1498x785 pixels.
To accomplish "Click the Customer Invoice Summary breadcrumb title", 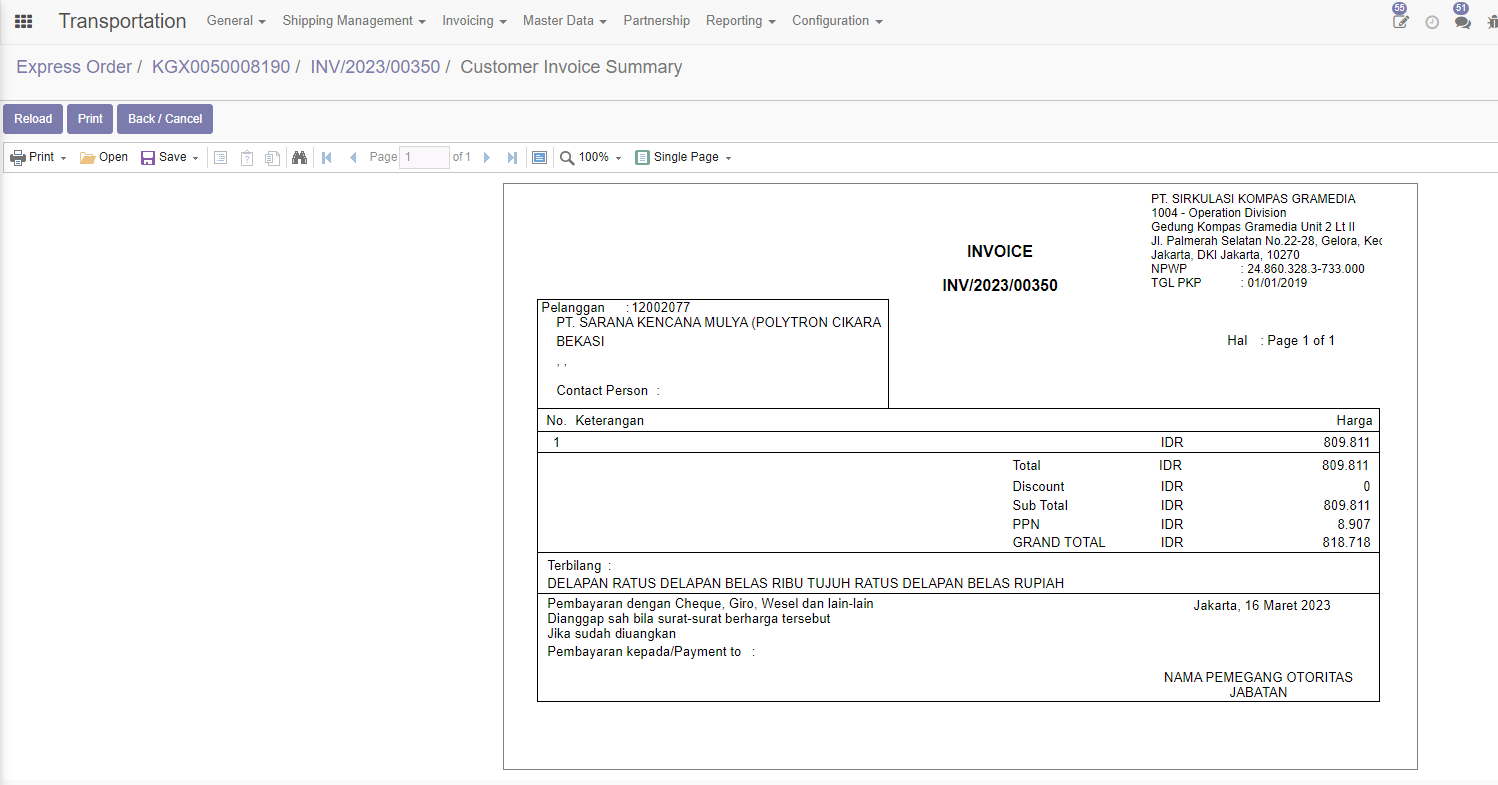I will [x=571, y=67].
